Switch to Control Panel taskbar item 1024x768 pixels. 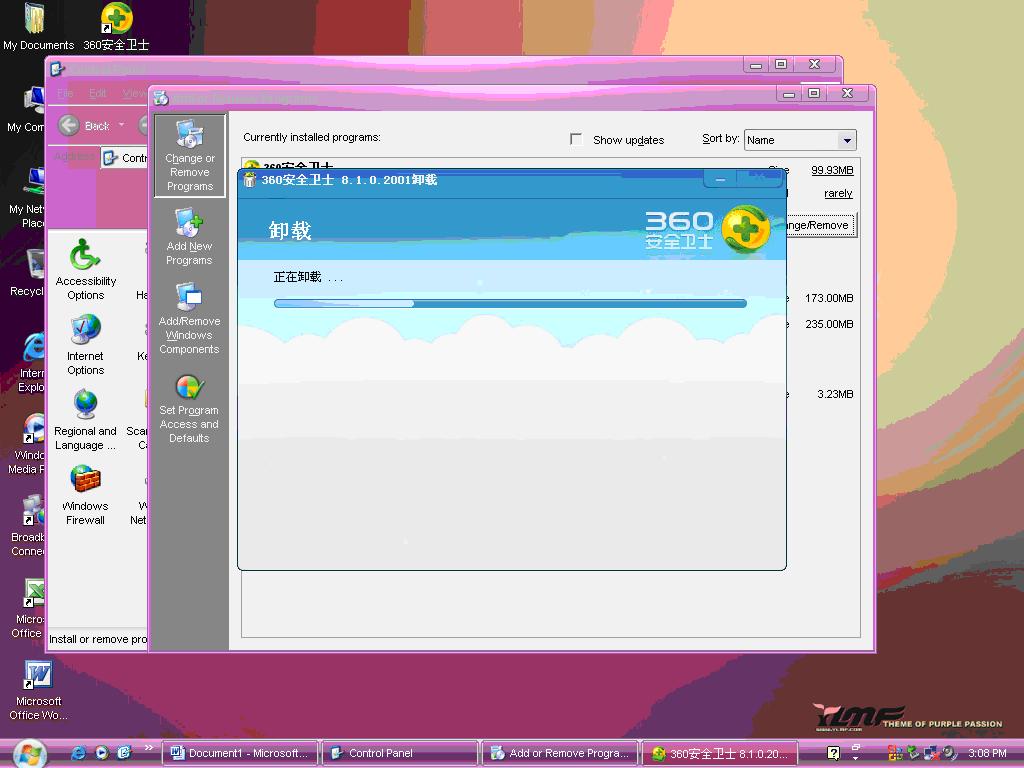point(399,753)
